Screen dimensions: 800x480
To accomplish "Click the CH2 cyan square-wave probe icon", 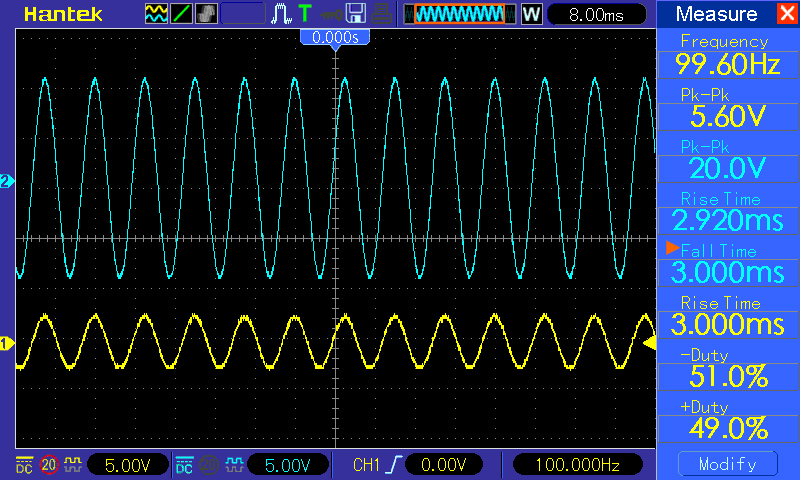I will tap(234, 465).
